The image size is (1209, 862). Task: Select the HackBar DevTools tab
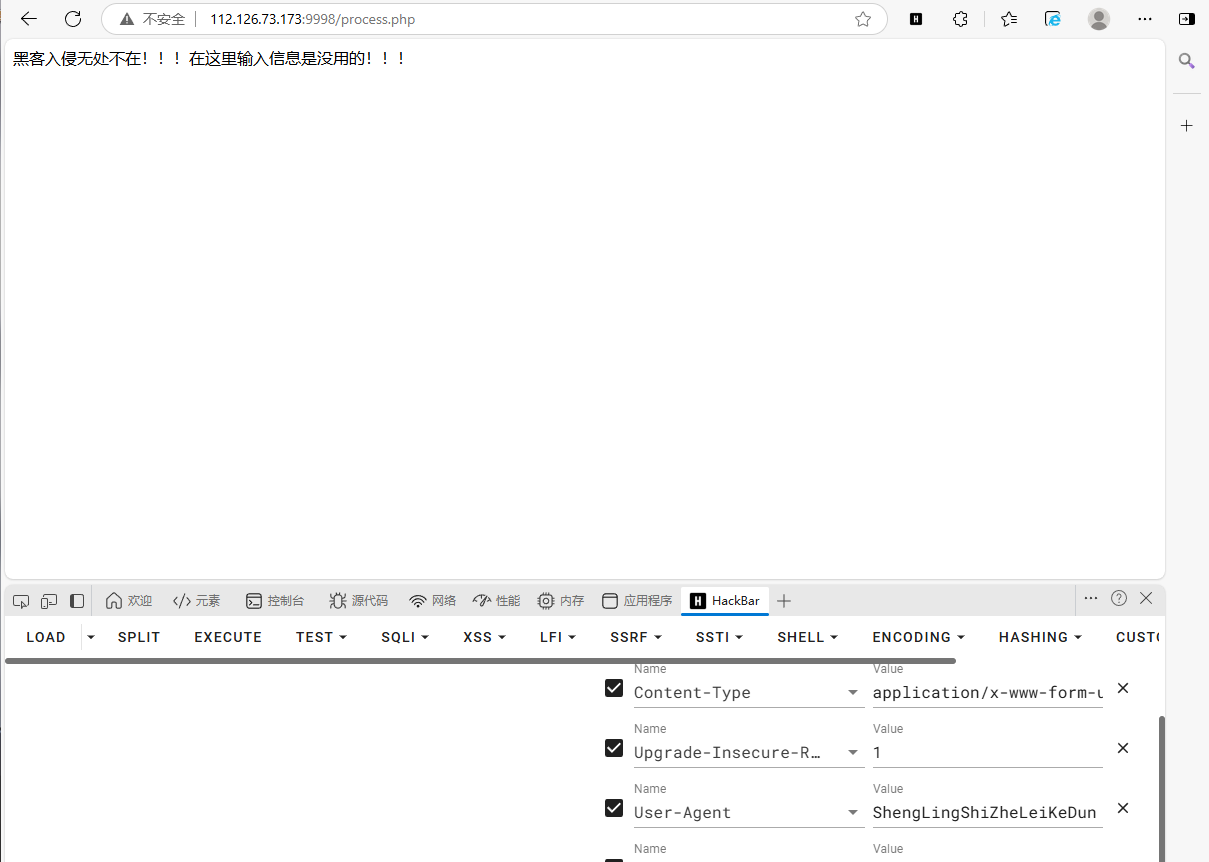pyautogui.click(x=725, y=601)
